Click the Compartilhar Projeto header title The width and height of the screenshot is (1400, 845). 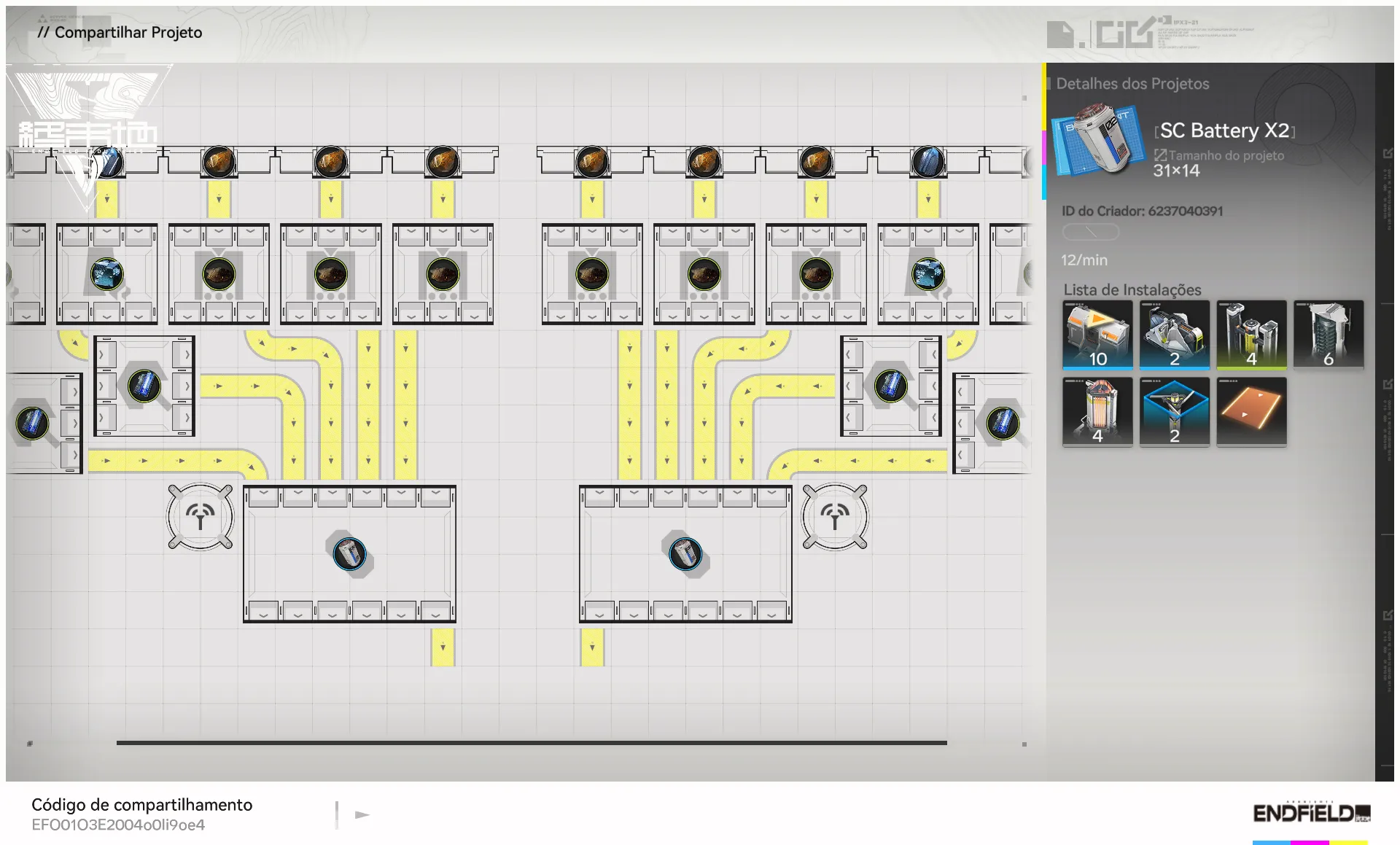click(120, 32)
